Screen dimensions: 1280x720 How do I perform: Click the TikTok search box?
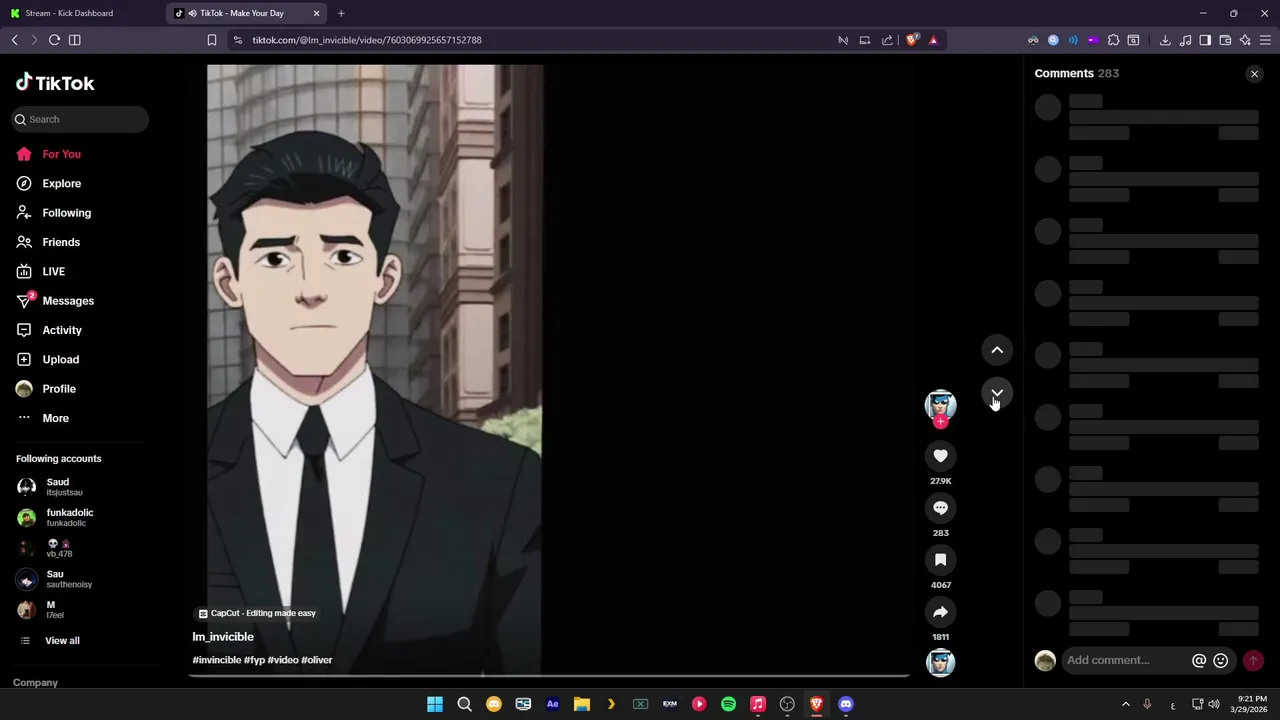point(80,119)
